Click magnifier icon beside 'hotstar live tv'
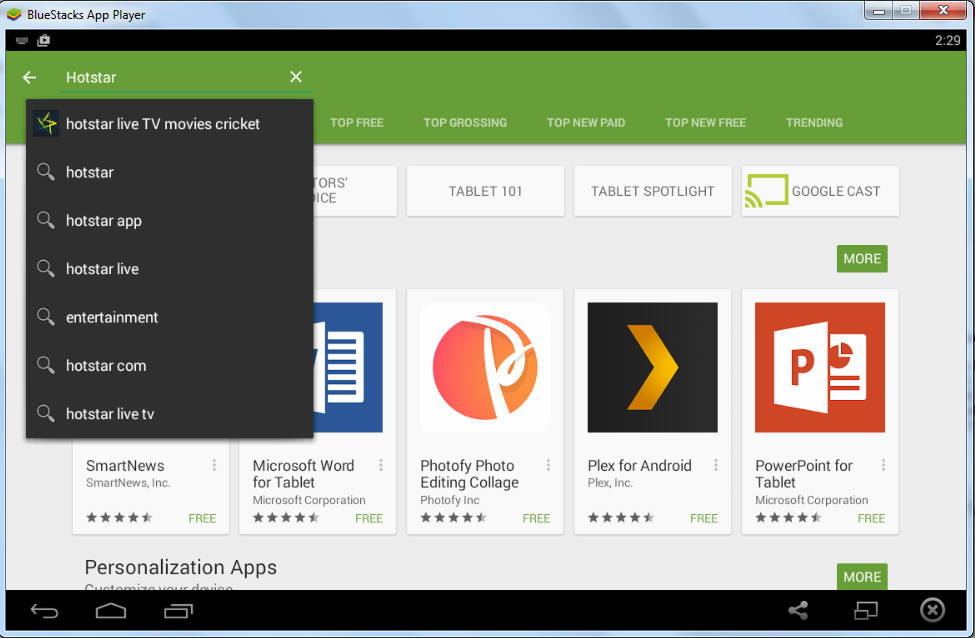Viewport: 975px width, 638px height. (x=45, y=413)
